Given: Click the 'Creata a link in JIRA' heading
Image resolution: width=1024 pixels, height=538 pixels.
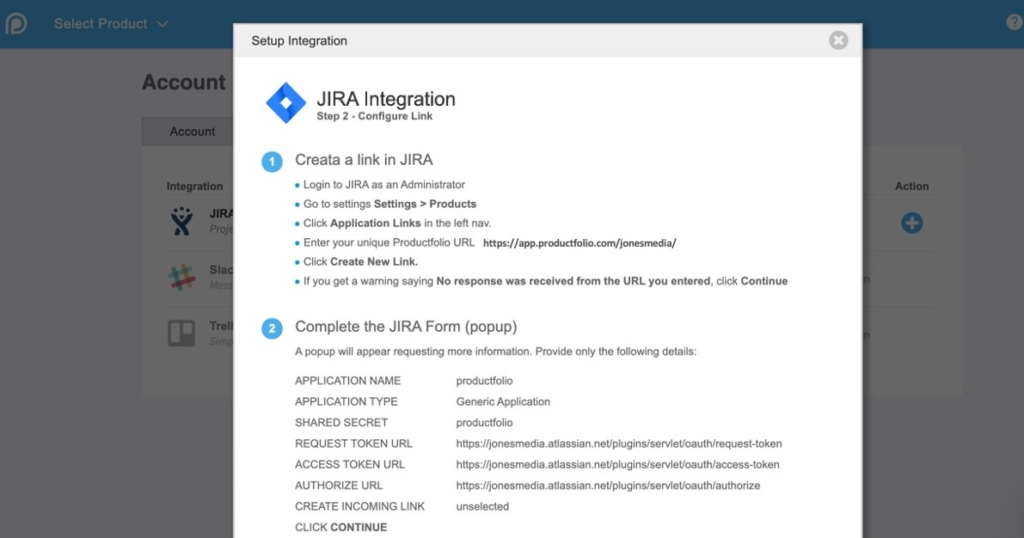Looking at the screenshot, I should [x=364, y=160].
